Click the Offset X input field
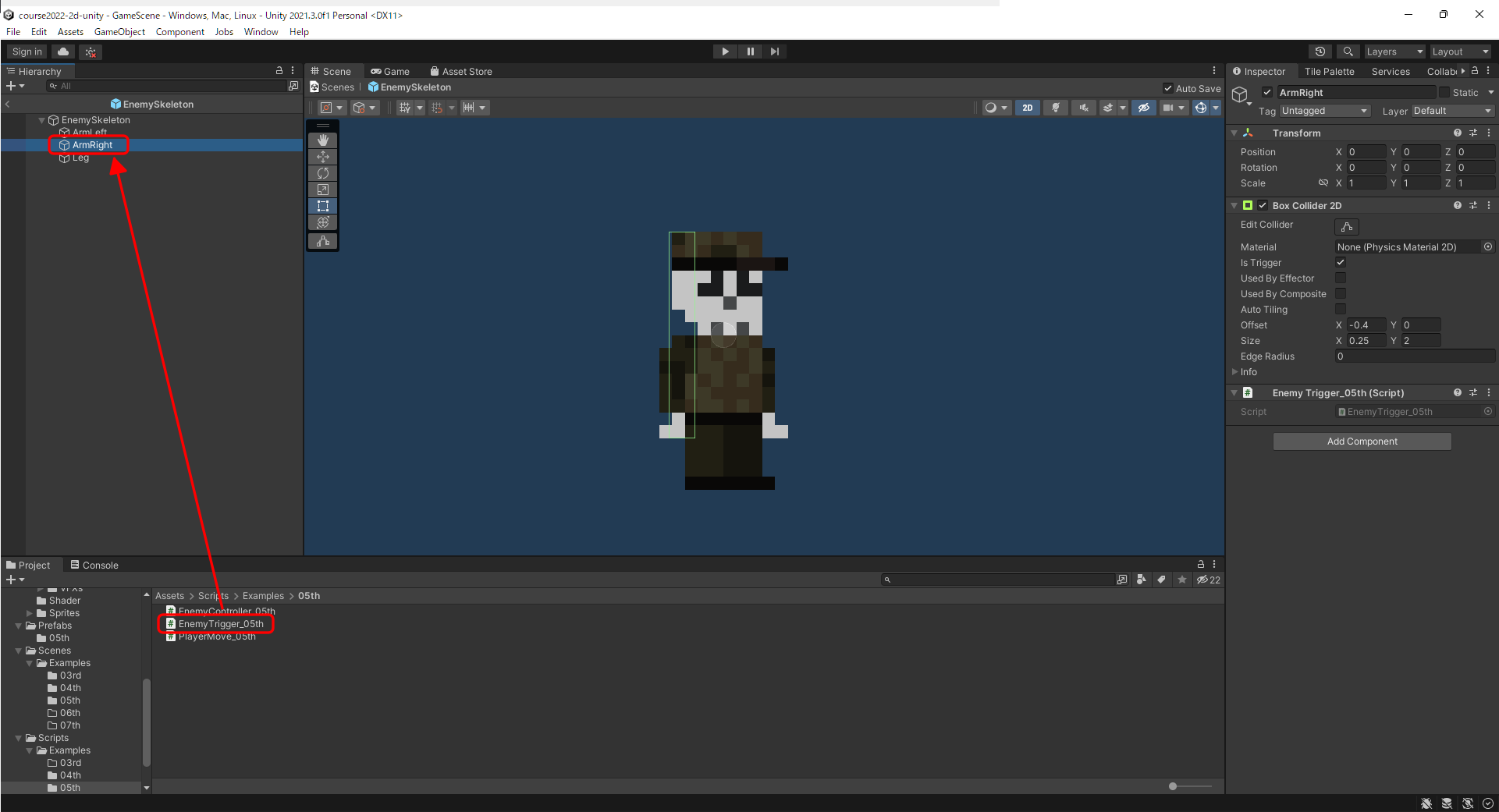Viewport: 1499px width, 812px height. pos(1366,325)
